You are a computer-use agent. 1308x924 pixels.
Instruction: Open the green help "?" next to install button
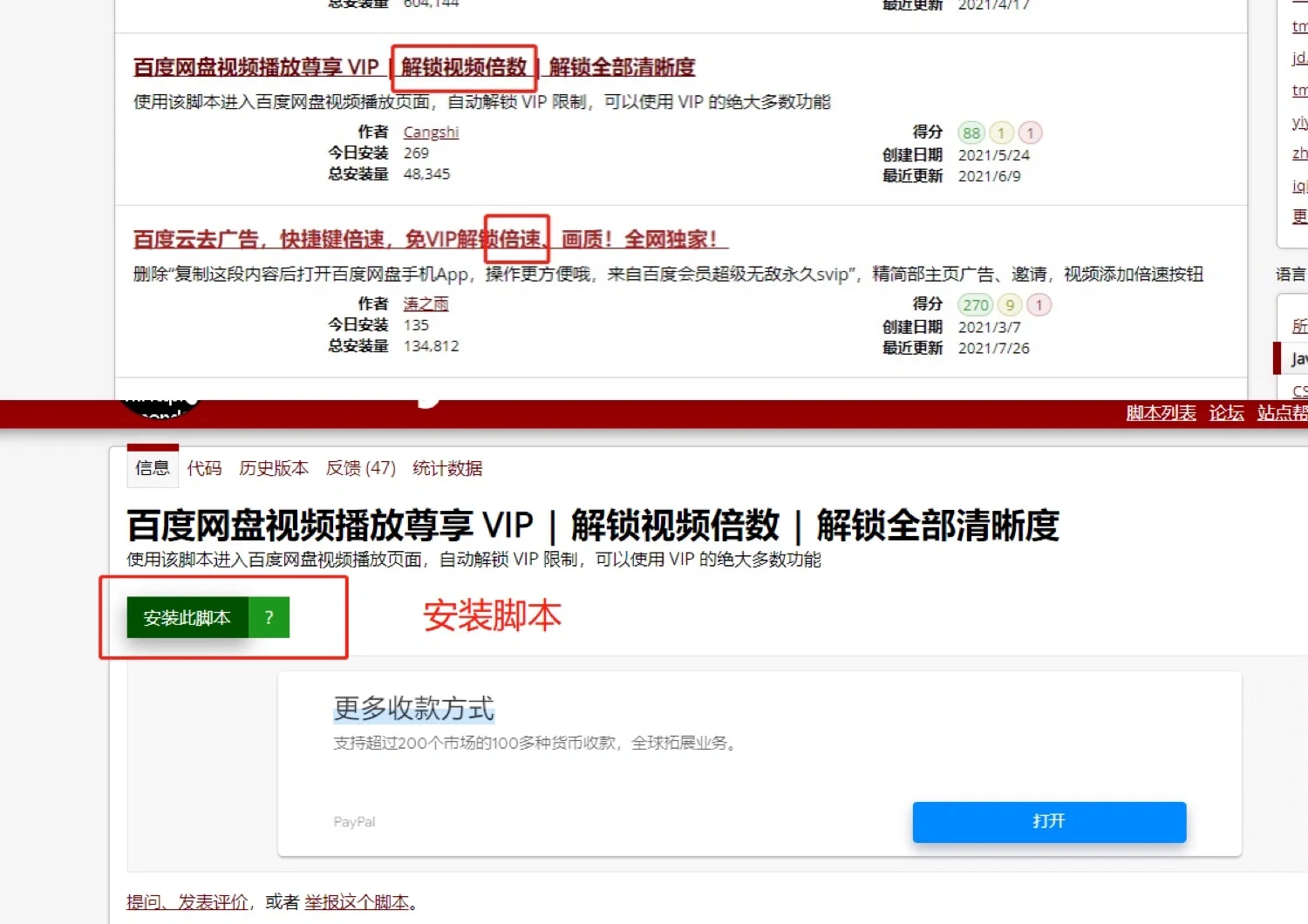268,617
